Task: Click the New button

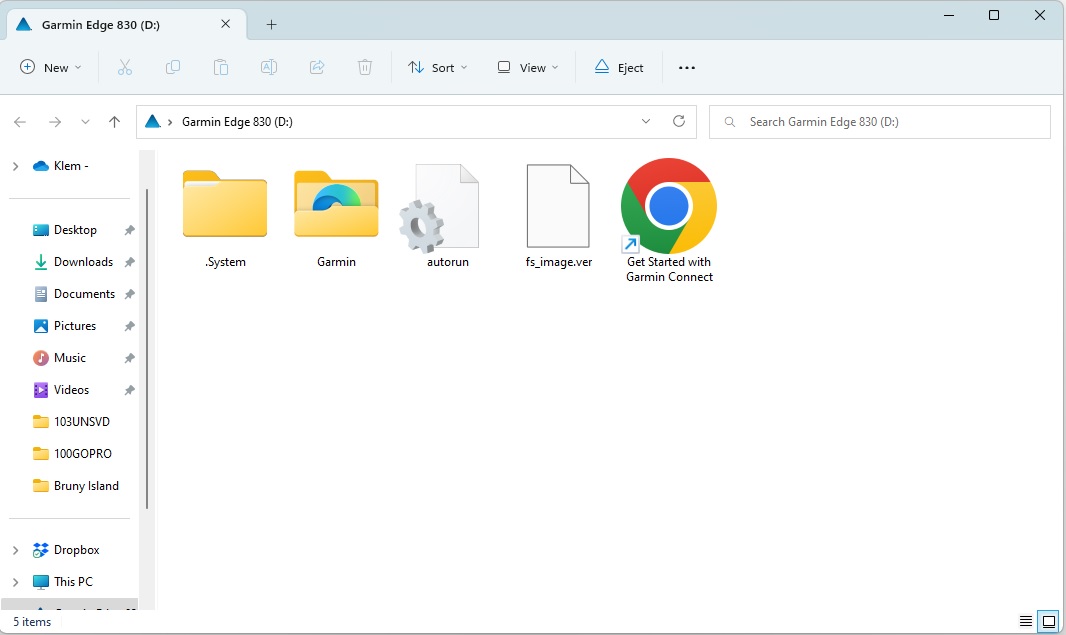Action: (50, 67)
